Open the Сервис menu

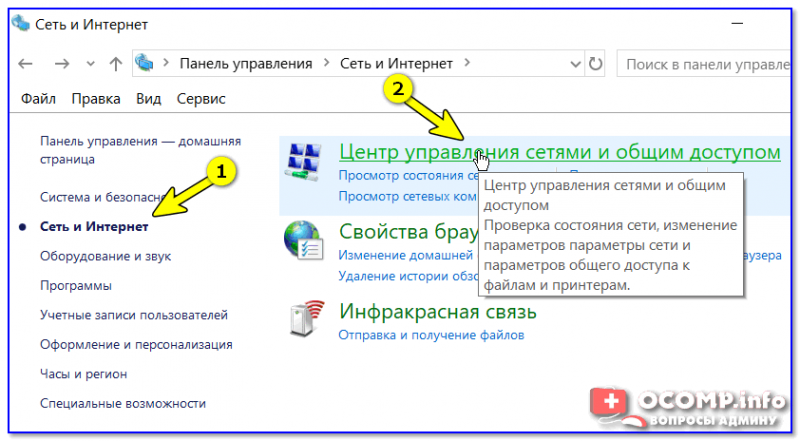pyautogui.click(x=201, y=99)
